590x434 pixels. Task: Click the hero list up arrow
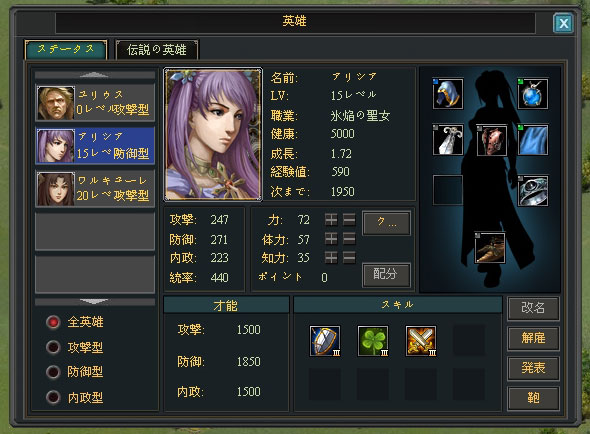(95, 75)
